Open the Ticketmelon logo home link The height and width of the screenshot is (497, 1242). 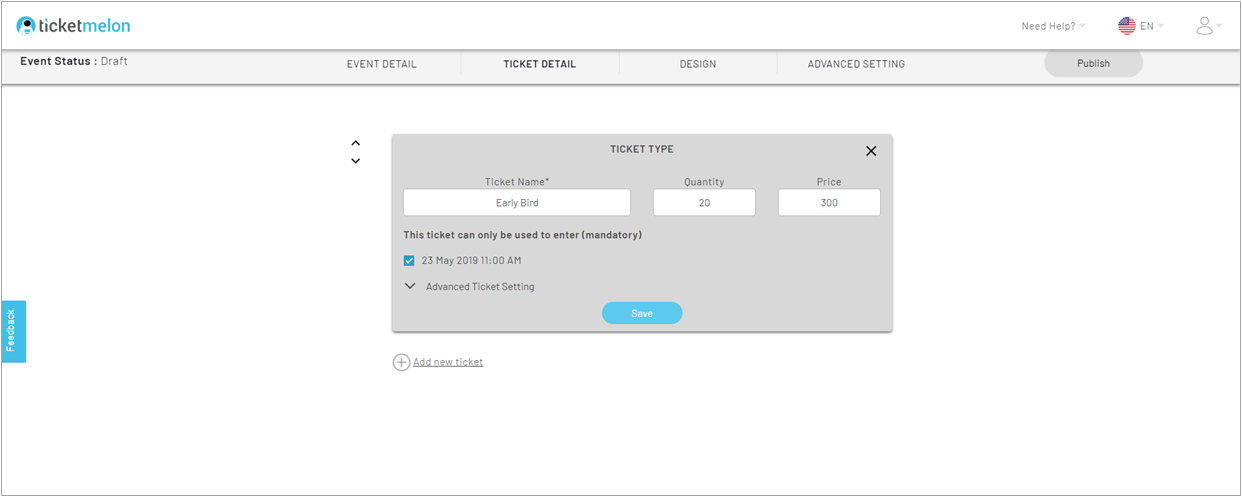click(x=74, y=26)
